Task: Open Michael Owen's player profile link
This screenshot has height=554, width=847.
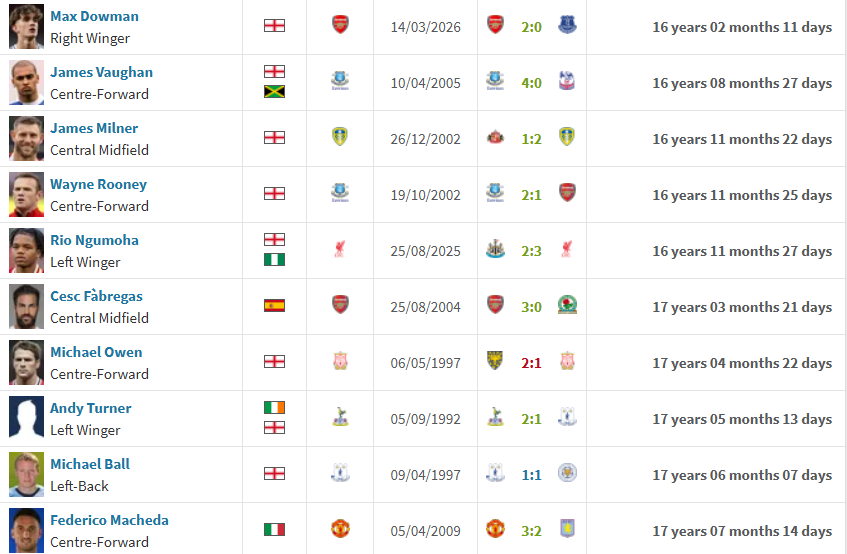Action: click(96, 352)
